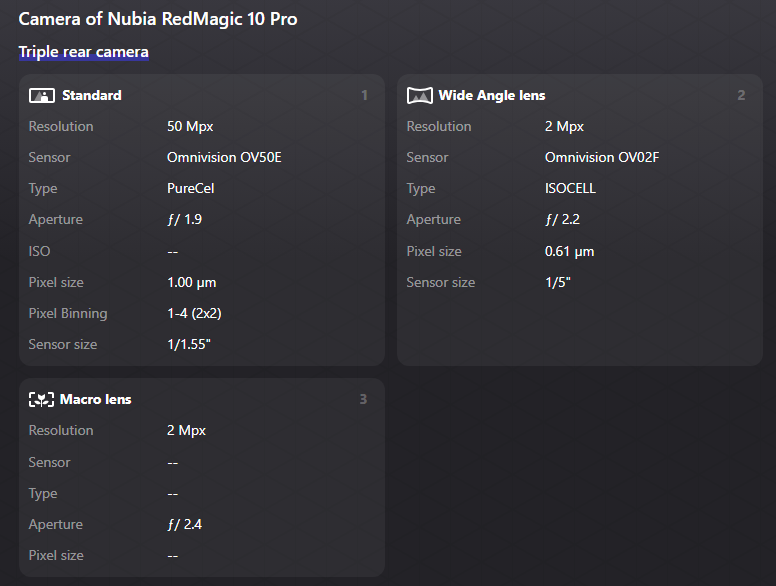Image resolution: width=776 pixels, height=586 pixels.
Task: Select the Wide Angle lens title
Action: tap(492, 96)
